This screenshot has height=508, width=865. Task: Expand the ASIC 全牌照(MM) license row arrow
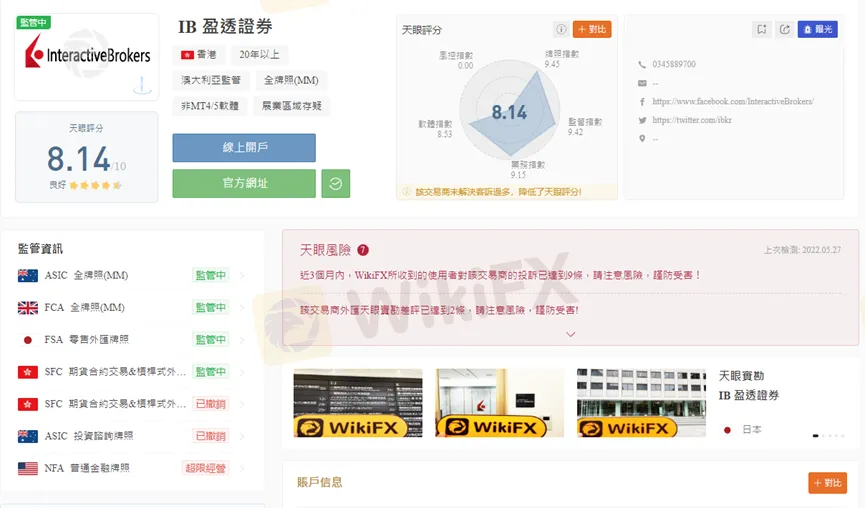tap(243, 276)
